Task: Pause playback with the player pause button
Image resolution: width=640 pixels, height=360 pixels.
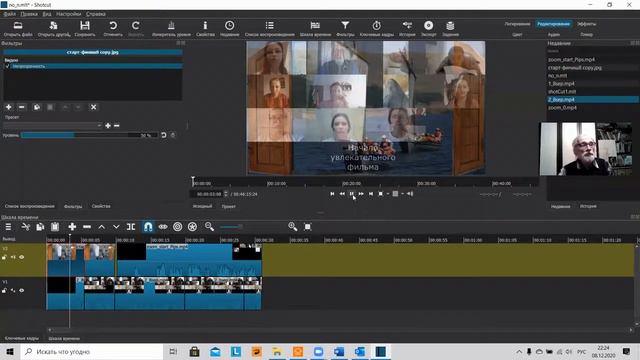Action: pyautogui.click(x=351, y=194)
